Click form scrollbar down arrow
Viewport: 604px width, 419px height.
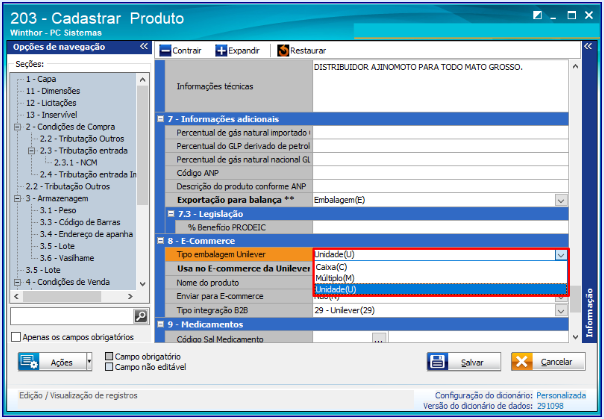(x=575, y=337)
